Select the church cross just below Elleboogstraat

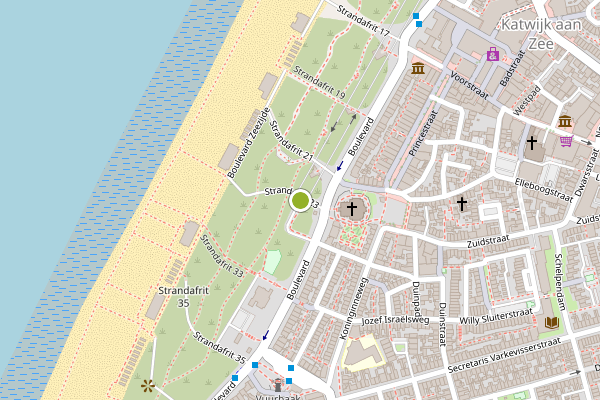[462, 204]
